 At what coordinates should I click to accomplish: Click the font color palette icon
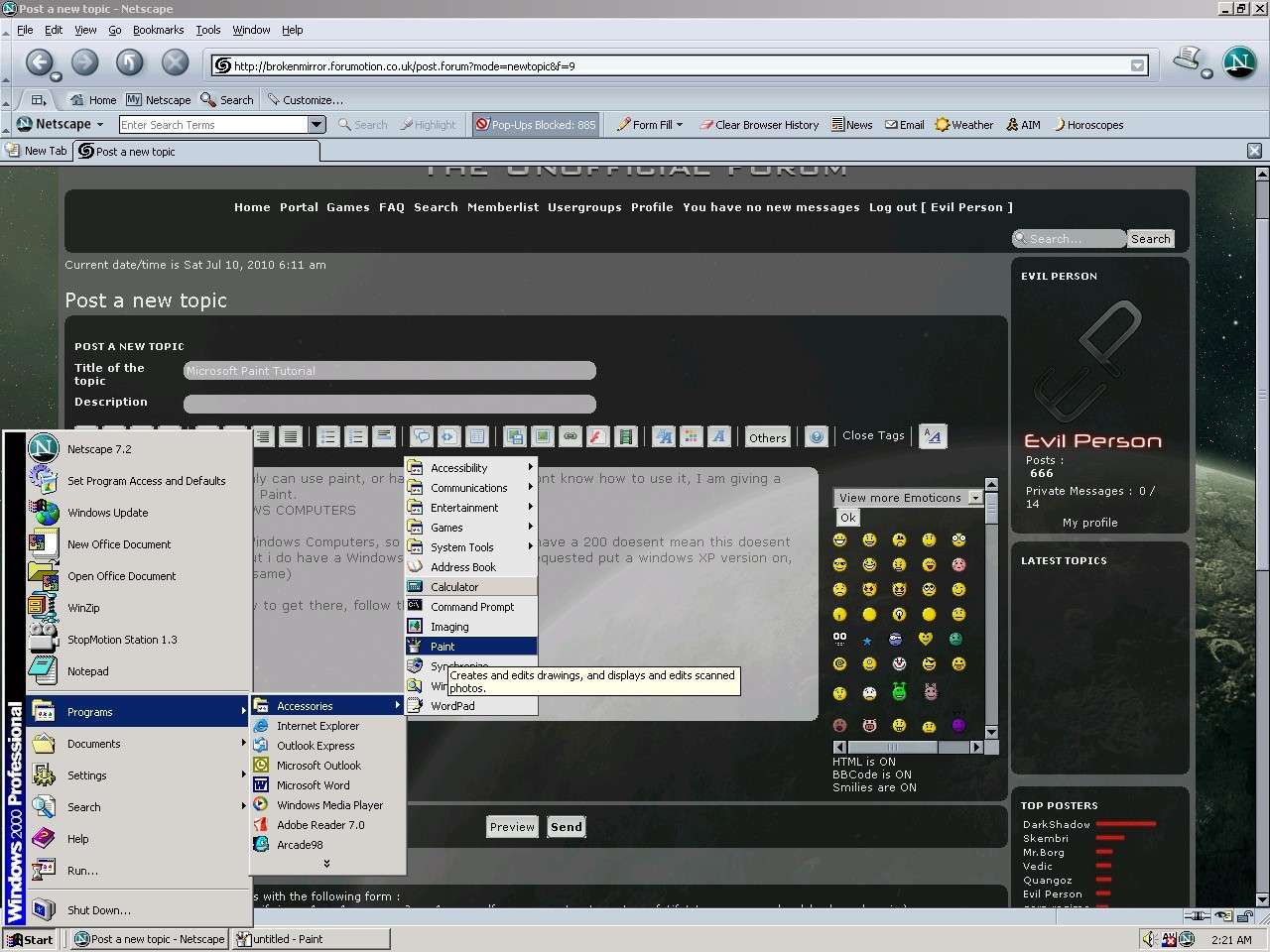tap(692, 436)
